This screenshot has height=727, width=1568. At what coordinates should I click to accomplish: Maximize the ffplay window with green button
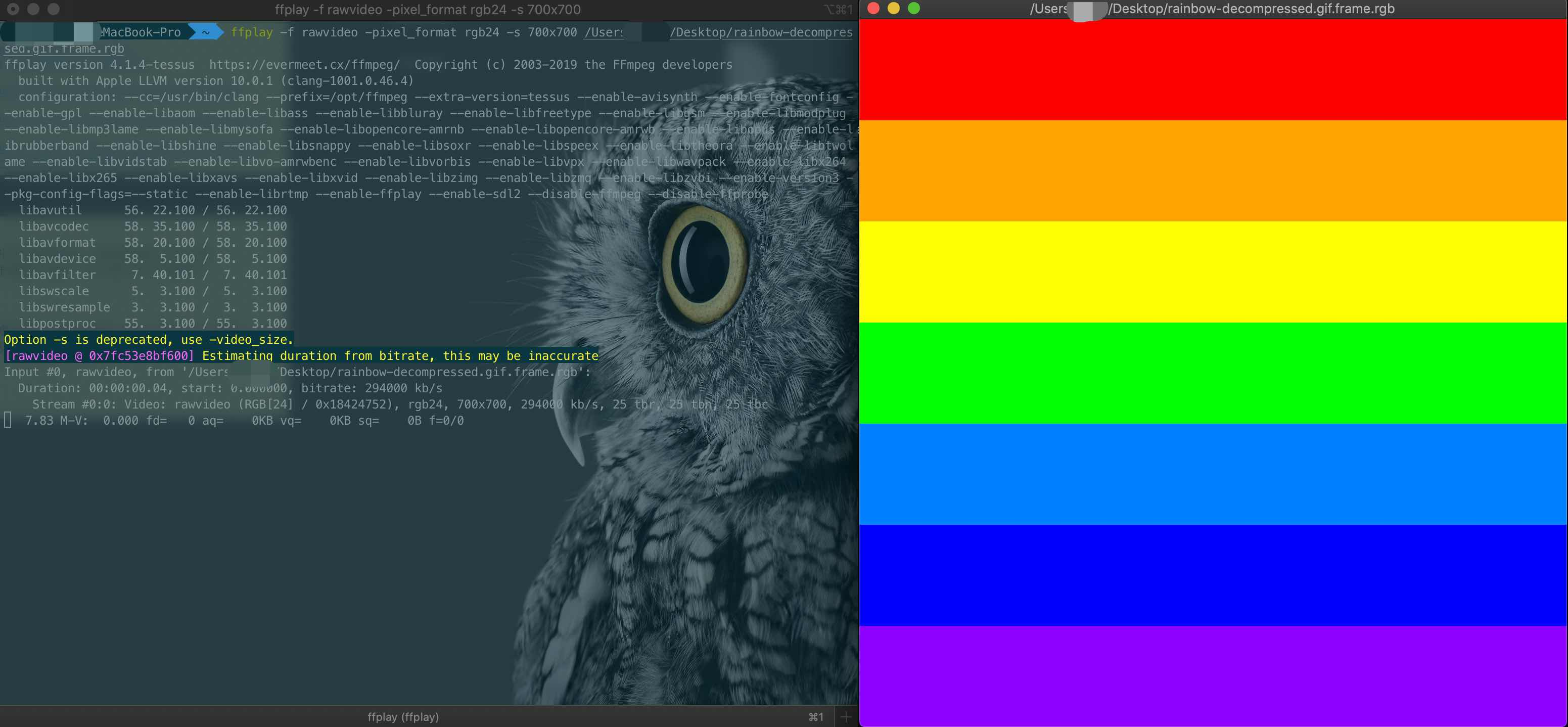(x=913, y=9)
